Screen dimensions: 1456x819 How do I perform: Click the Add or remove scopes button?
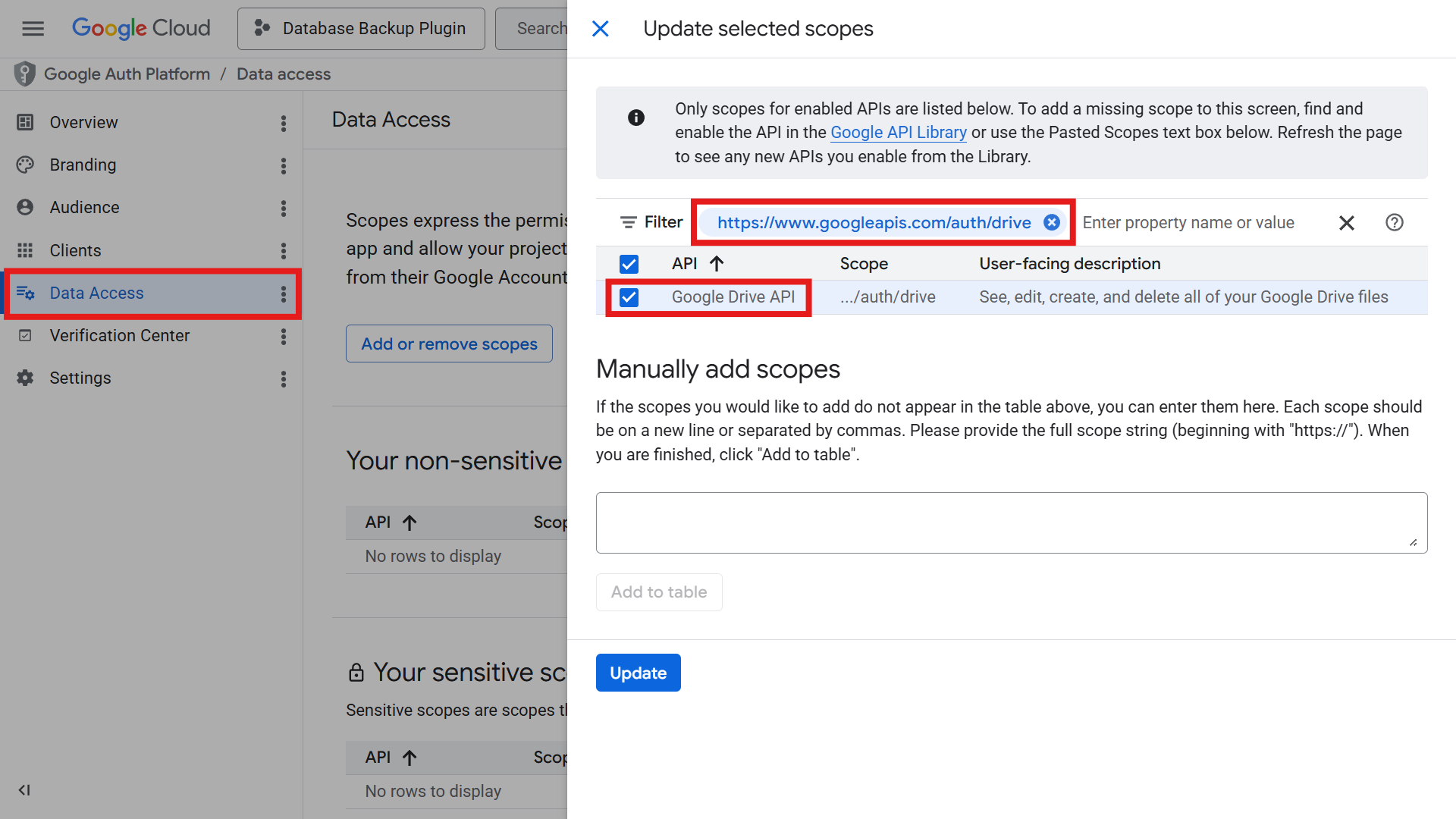449,344
